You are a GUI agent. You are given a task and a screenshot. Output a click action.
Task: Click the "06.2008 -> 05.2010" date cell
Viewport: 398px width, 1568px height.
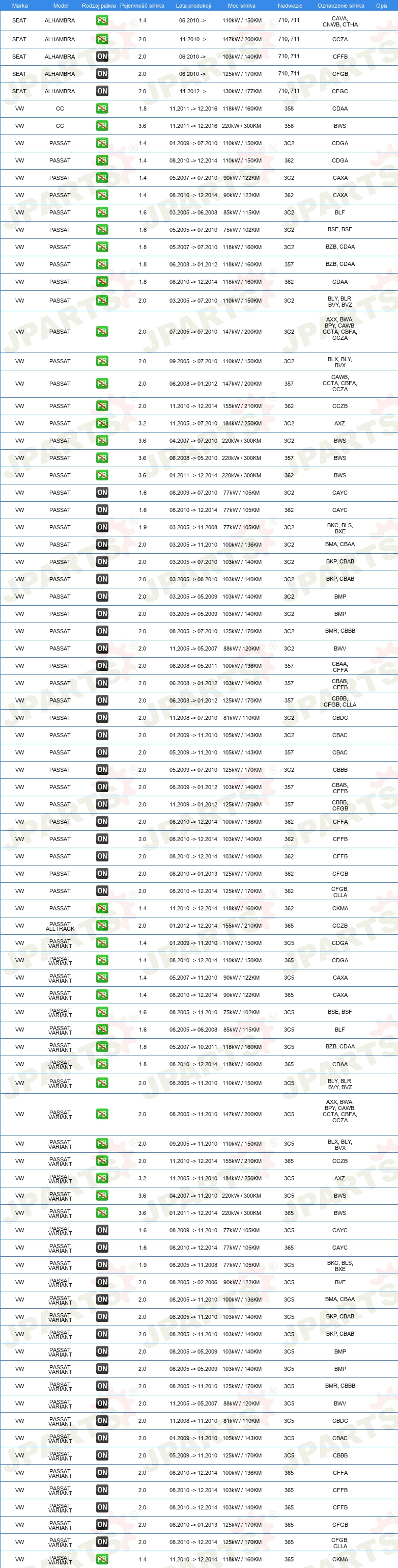click(193, 458)
